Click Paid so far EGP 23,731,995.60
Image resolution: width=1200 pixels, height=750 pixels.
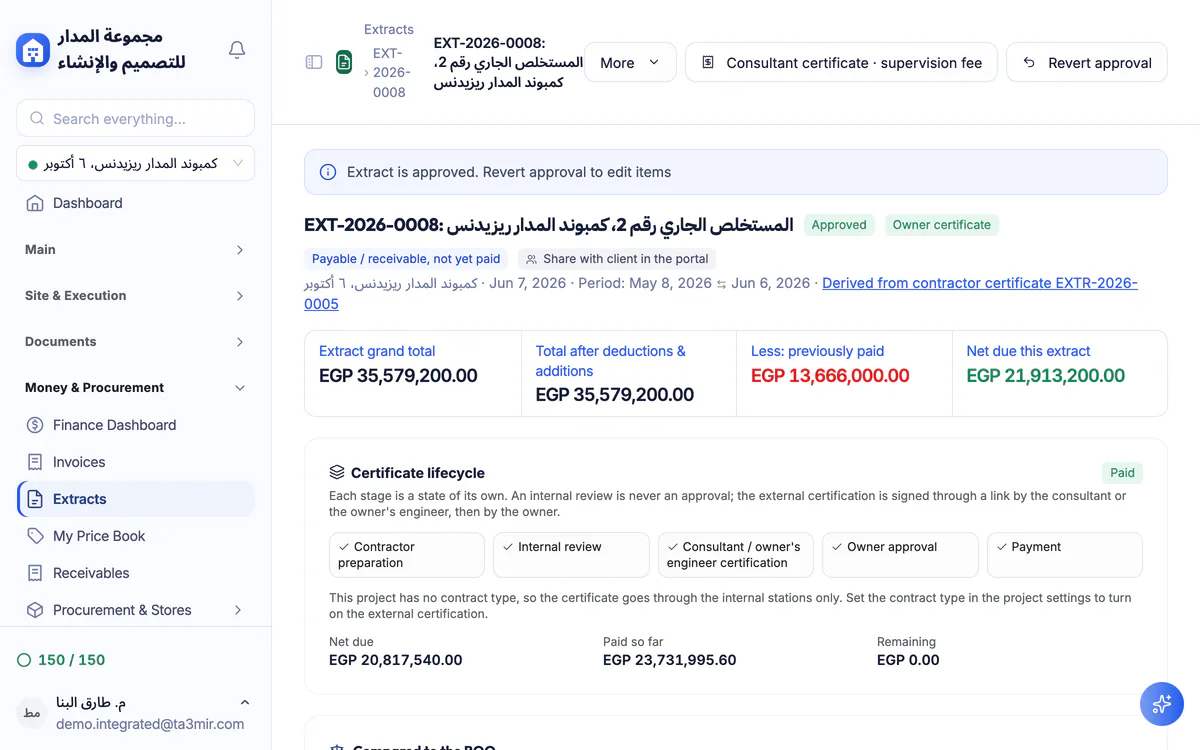click(x=670, y=660)
